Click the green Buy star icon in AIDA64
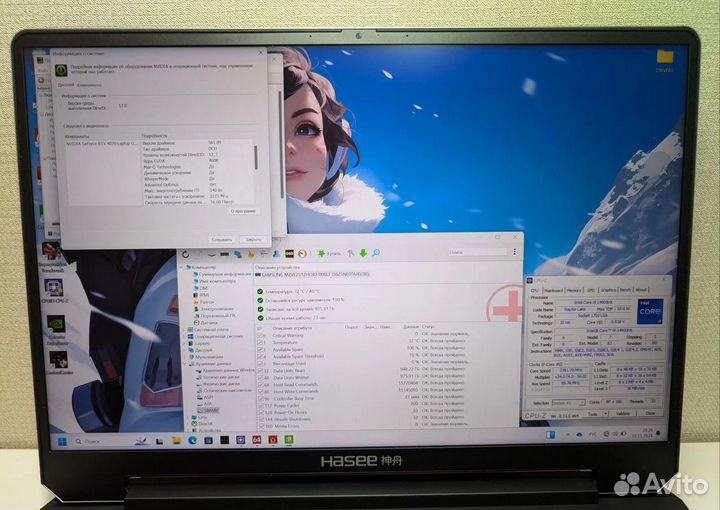 (x=322, y=253)
